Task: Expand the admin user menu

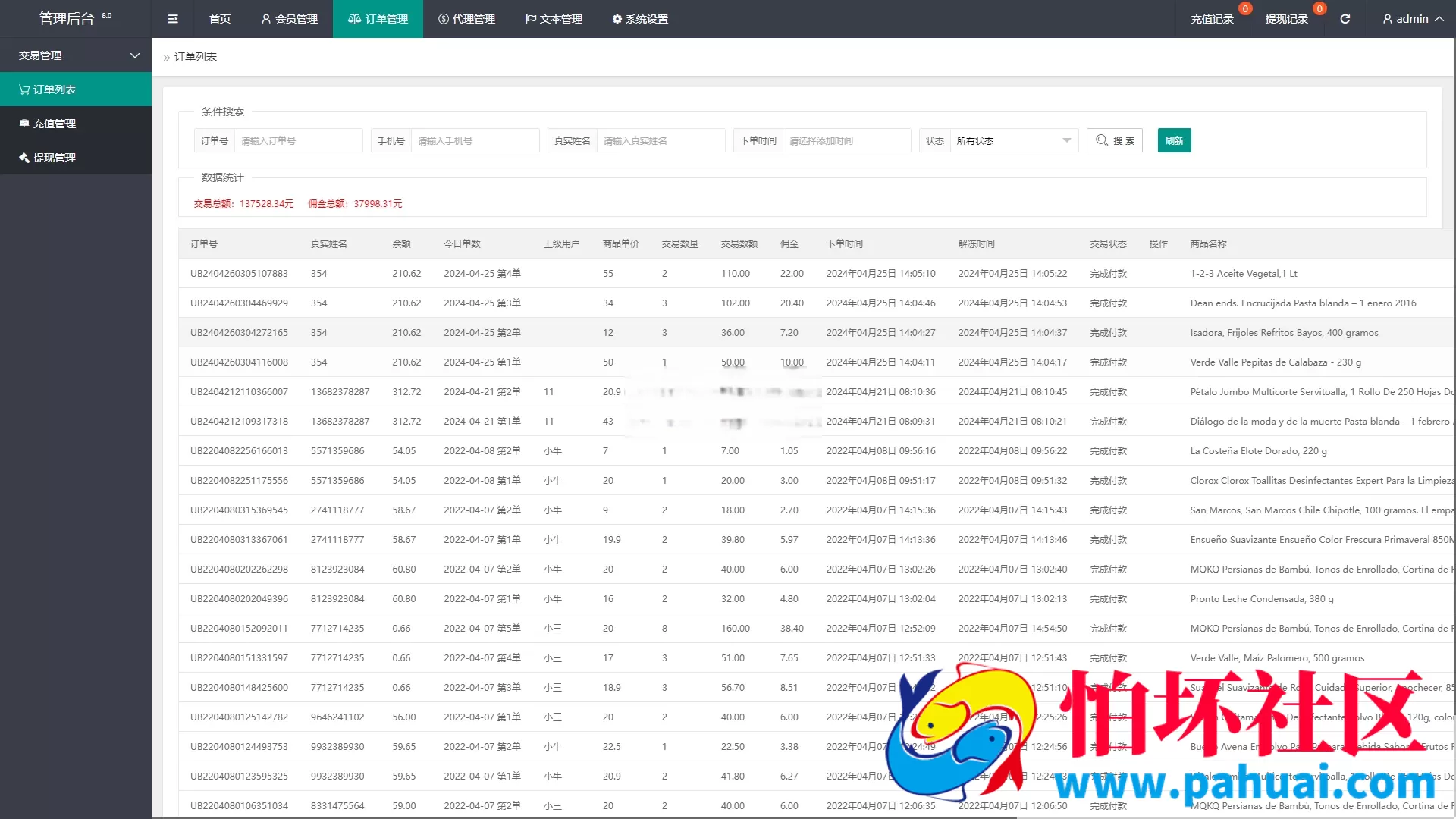Action: pos(1412,19)
